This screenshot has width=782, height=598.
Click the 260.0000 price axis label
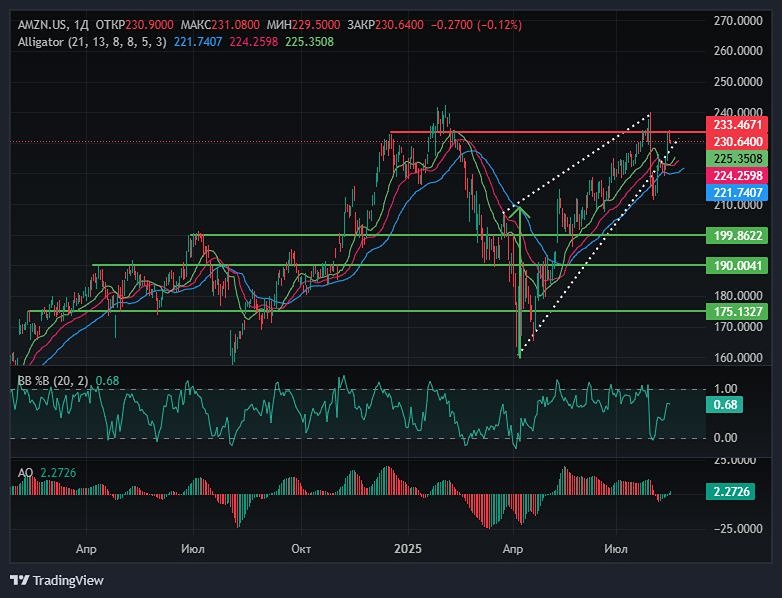point(738,51)
